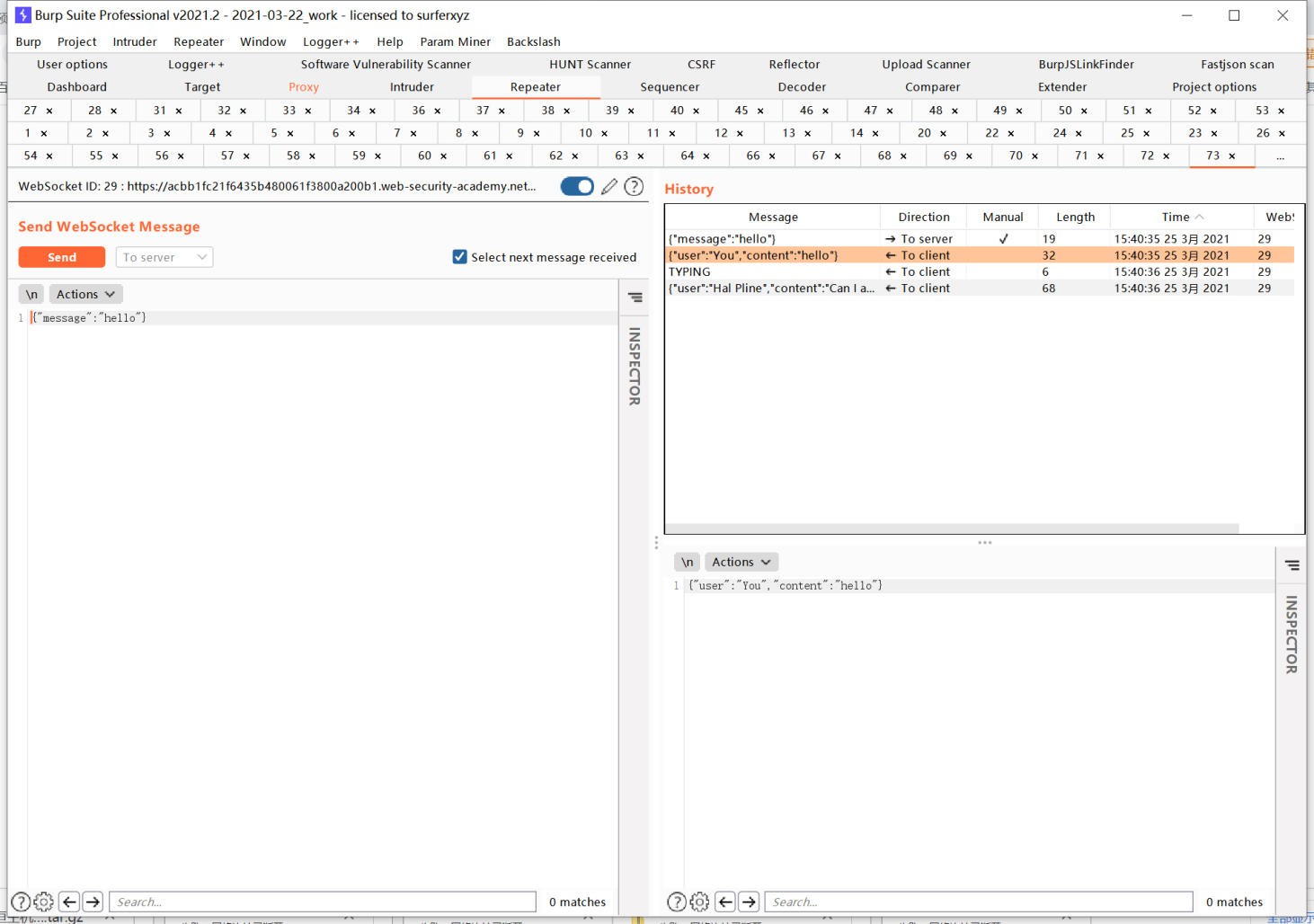Open the left Inspector panel menu icon
This screenshot has height=924, width=1314.
pyautogui.click(x=635, y=298)
